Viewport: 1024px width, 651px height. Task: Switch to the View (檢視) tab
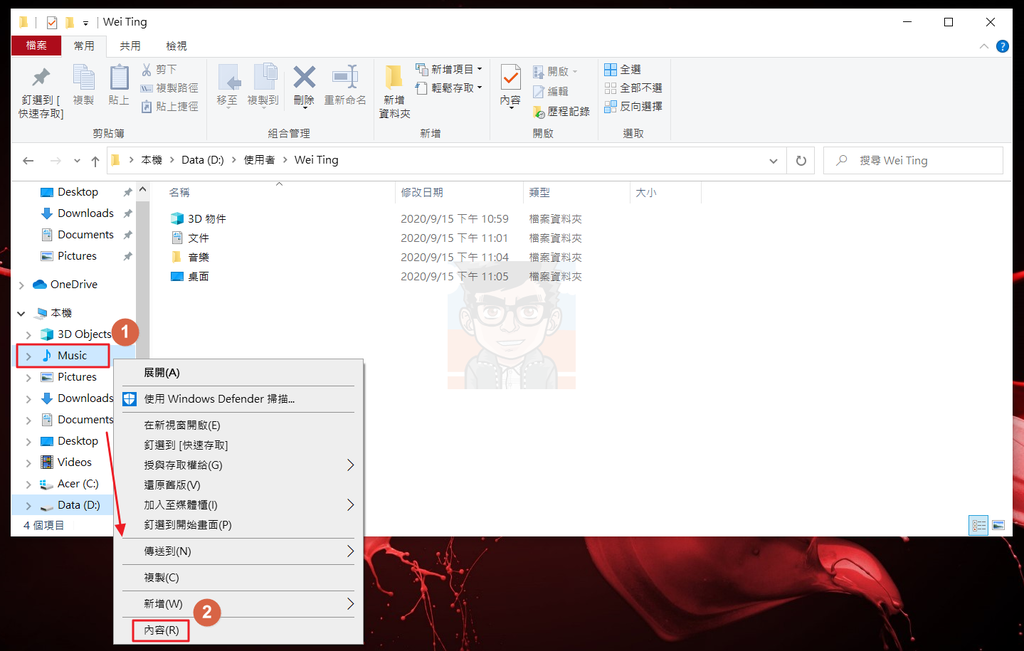(x=176, y=46)
